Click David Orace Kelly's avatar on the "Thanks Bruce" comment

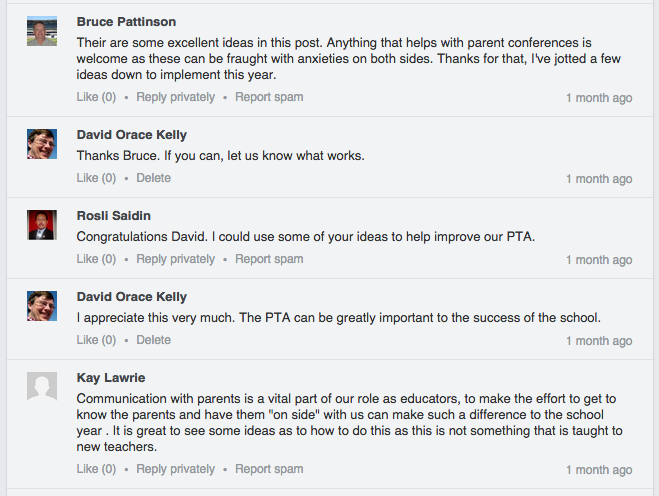(x=42, y=144)
